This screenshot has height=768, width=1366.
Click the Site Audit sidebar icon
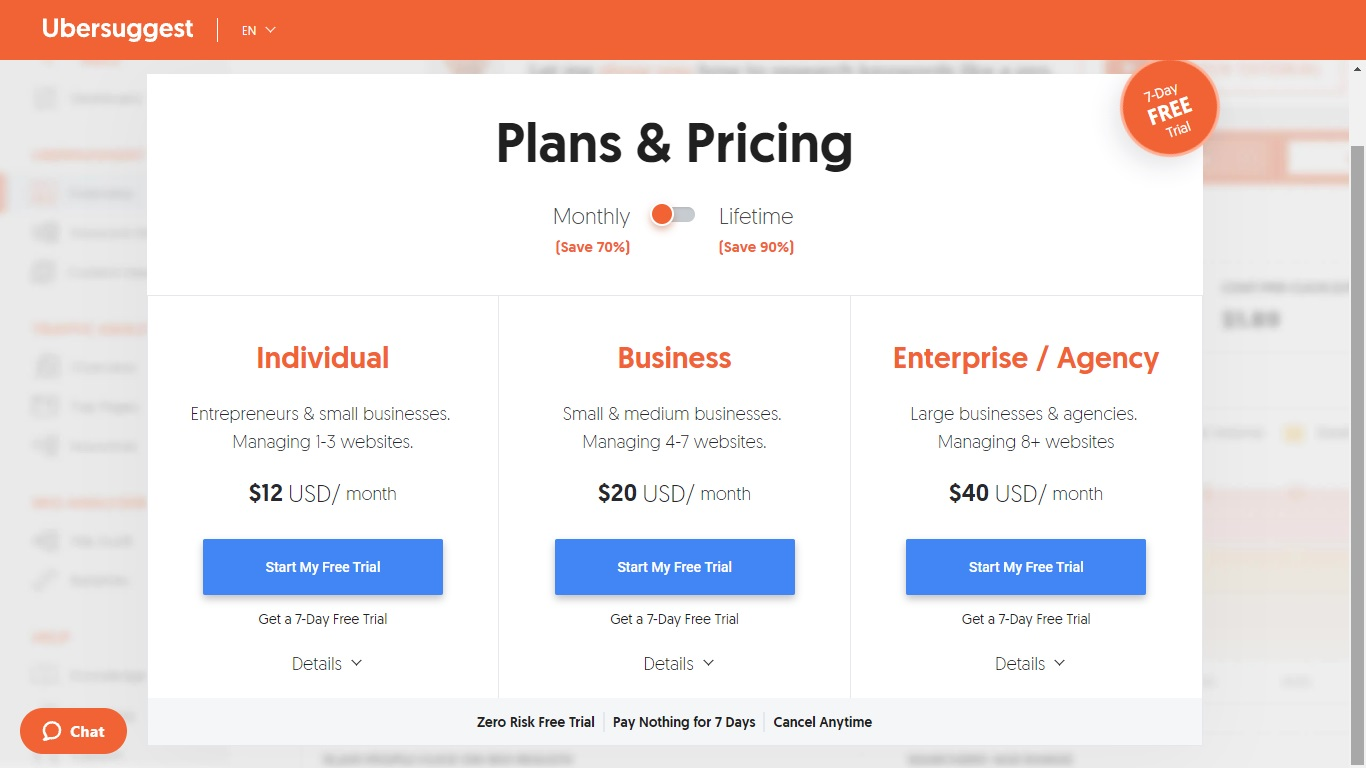pos(44,541)
